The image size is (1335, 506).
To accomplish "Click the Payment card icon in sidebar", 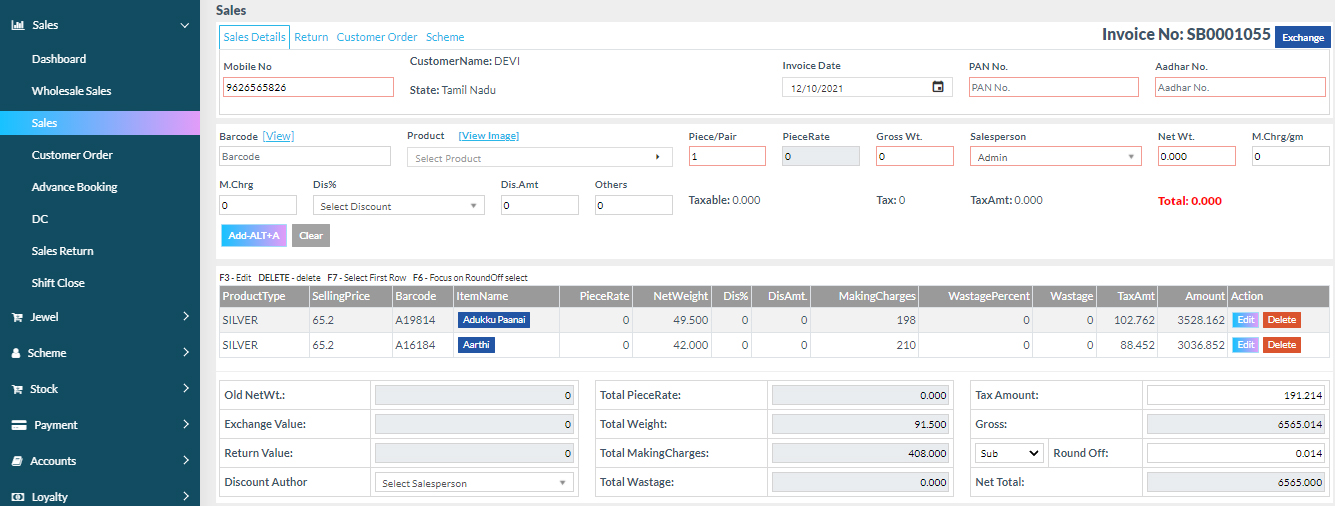I will coord(18,425).
